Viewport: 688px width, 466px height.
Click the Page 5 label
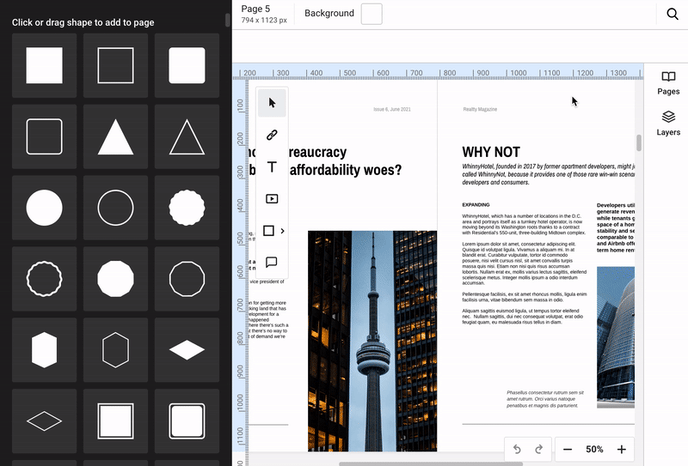(x=256, y=9)
